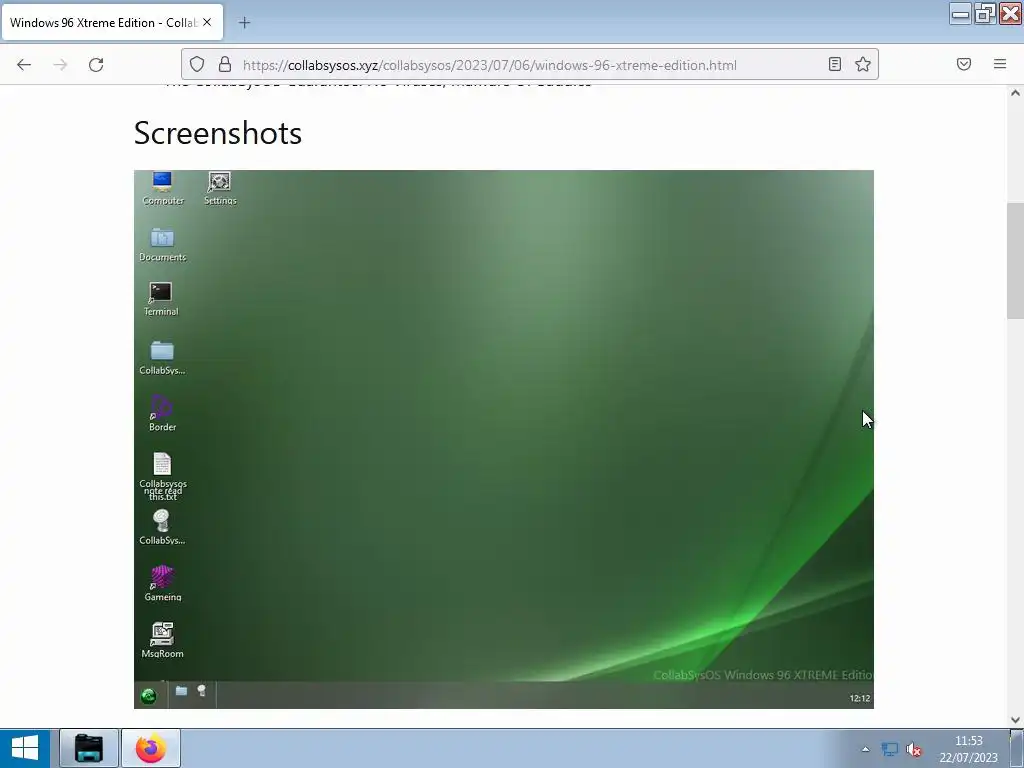Reload the current page

pyautogui.click(x=96, y=64)
